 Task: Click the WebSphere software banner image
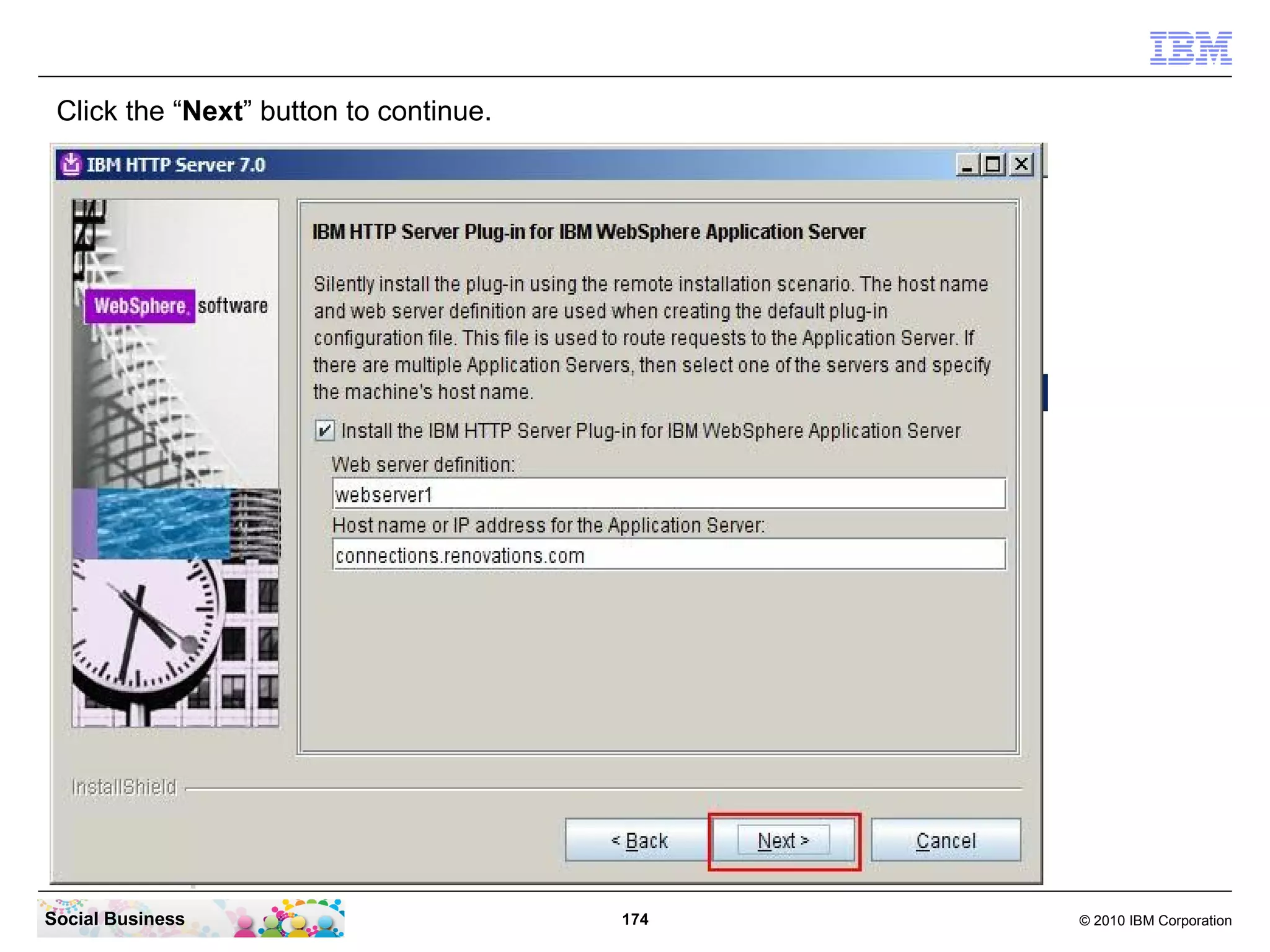(175, 462)
